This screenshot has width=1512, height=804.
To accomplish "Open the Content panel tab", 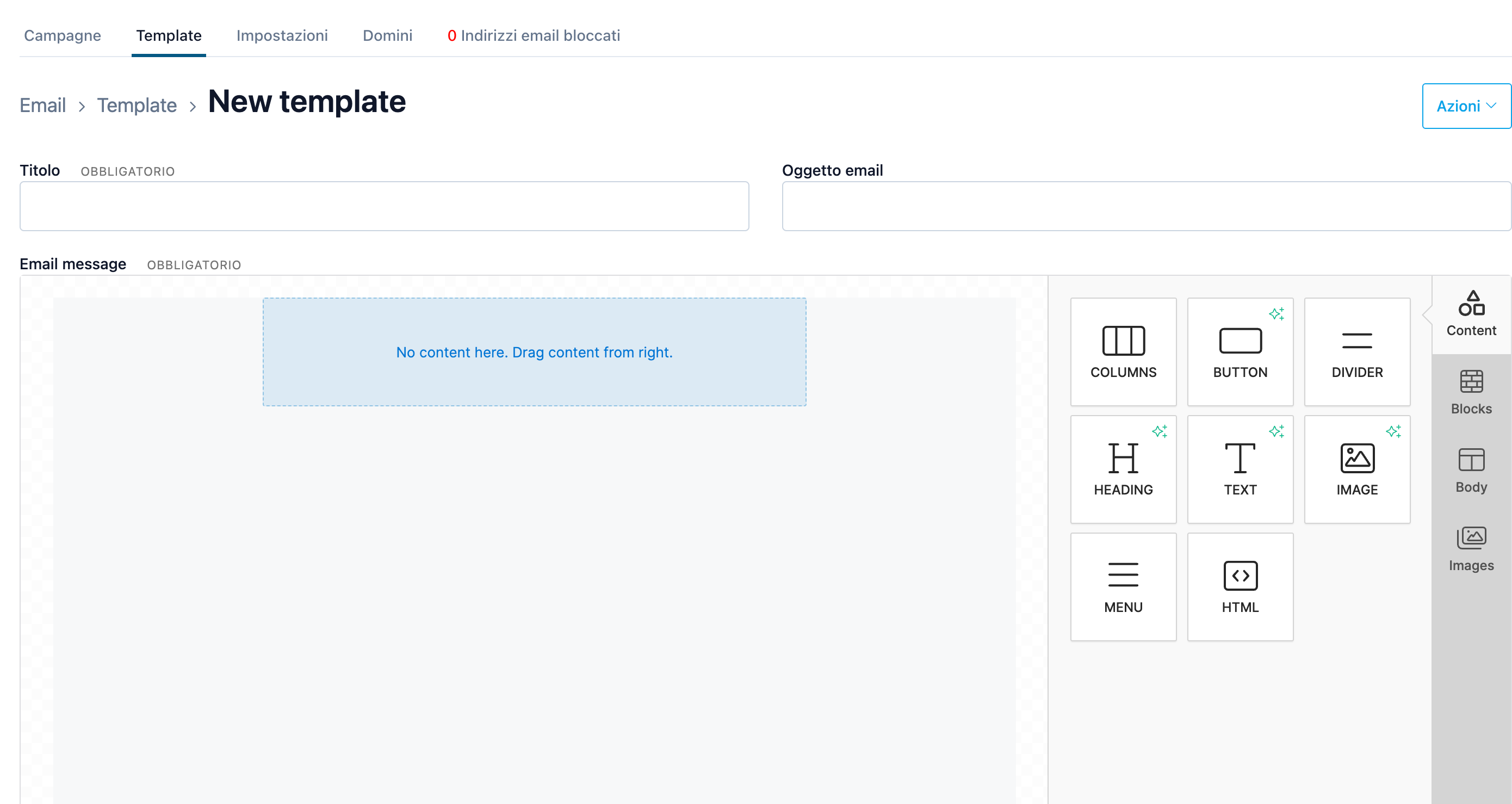I will [x=1471, y=314].
